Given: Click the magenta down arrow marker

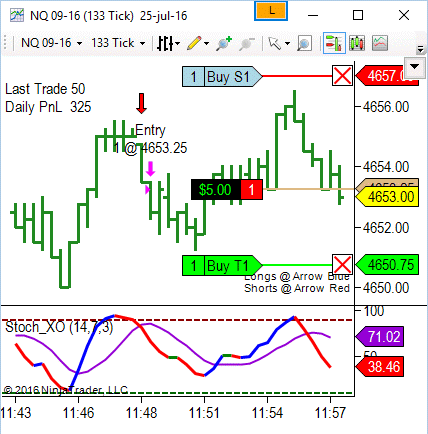Looking at the screenshot, I should point(151,169).
